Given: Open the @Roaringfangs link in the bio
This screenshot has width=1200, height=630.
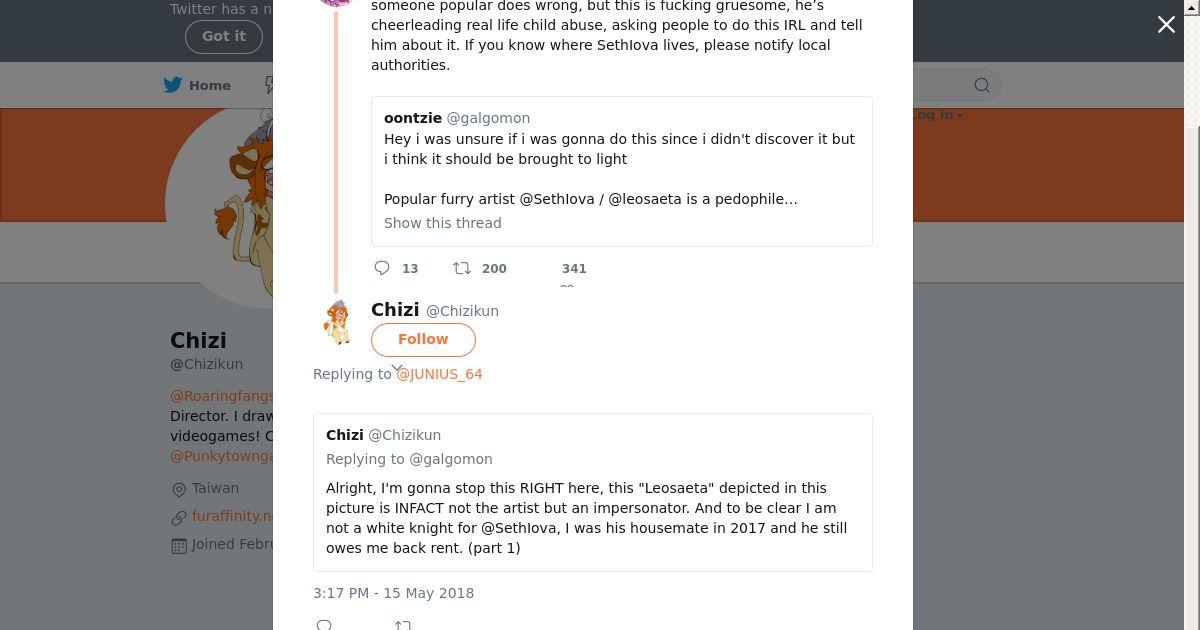Looking at the screenshot, I should point(221,396).
